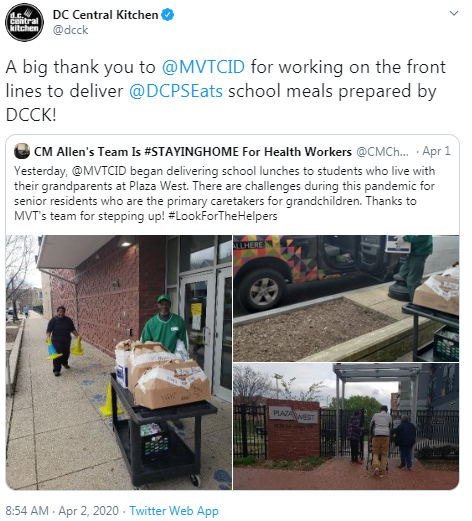Image resolution: width=472 pixels, height=521 pixels.
Task: Open the photo of colorful wrapped truck
Action: tap(346, 298)
